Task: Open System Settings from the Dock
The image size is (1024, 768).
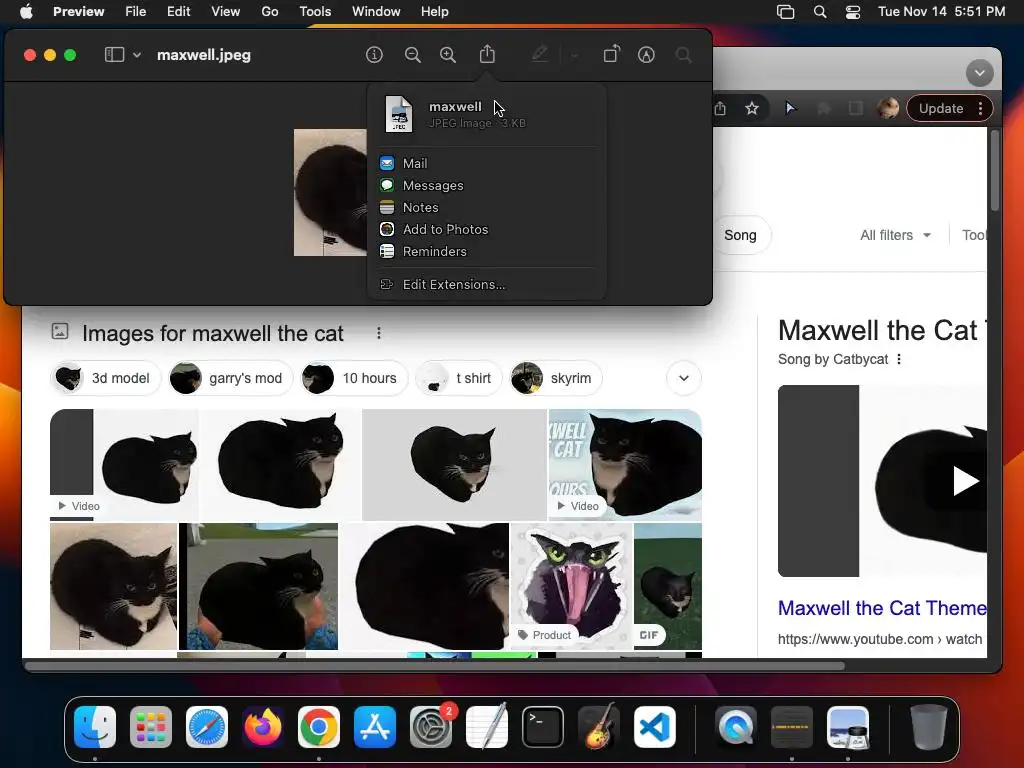Action: point(431,727)
